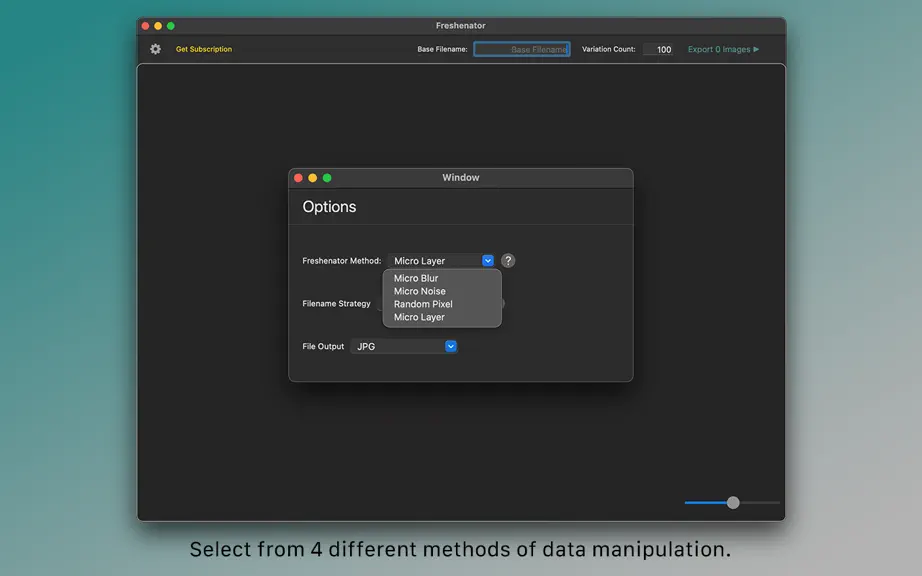The width and height of the screenshot is (922, 576).
Task: Click the zoom slider thumb in main window
Action: tap(733, 503)
